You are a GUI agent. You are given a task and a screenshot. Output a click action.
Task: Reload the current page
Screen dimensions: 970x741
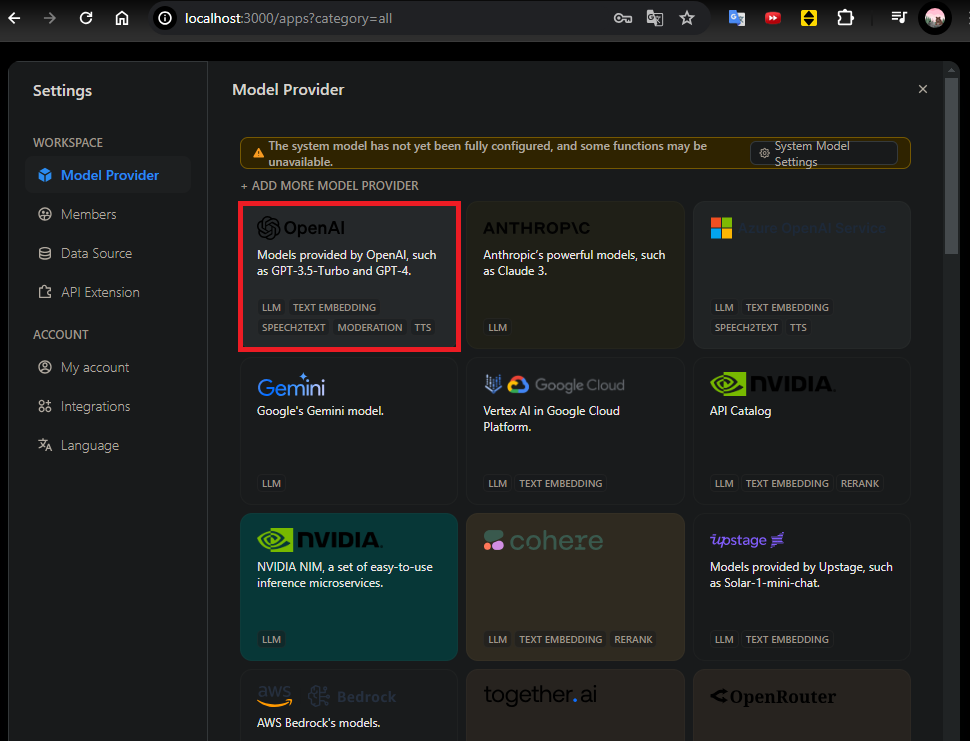click(86, 19)
